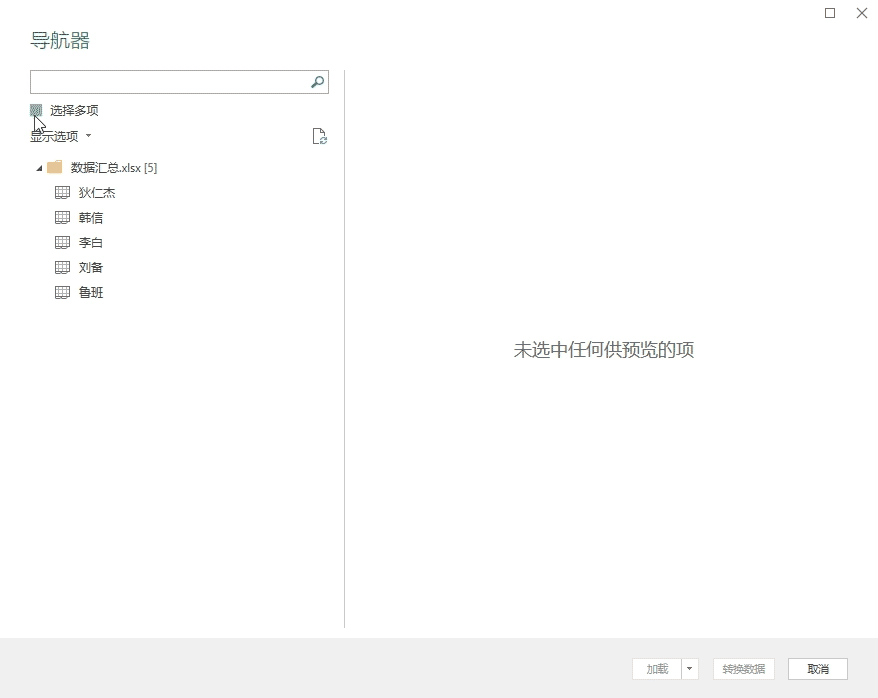Select the 狄仁杰 table
The width and height of the screenshot is (878, 698).
96,193
